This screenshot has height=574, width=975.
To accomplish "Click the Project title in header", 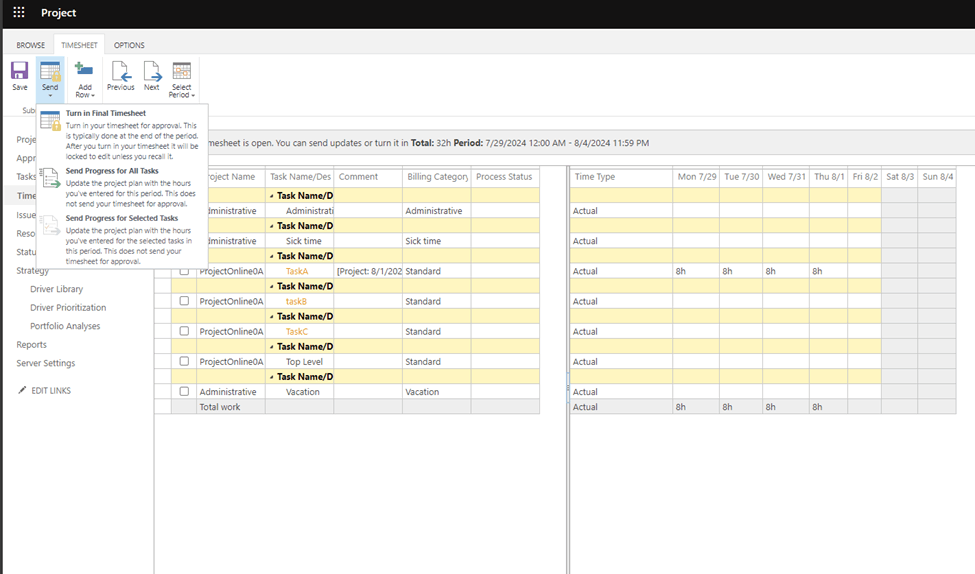I will click(x=58, y=12).
